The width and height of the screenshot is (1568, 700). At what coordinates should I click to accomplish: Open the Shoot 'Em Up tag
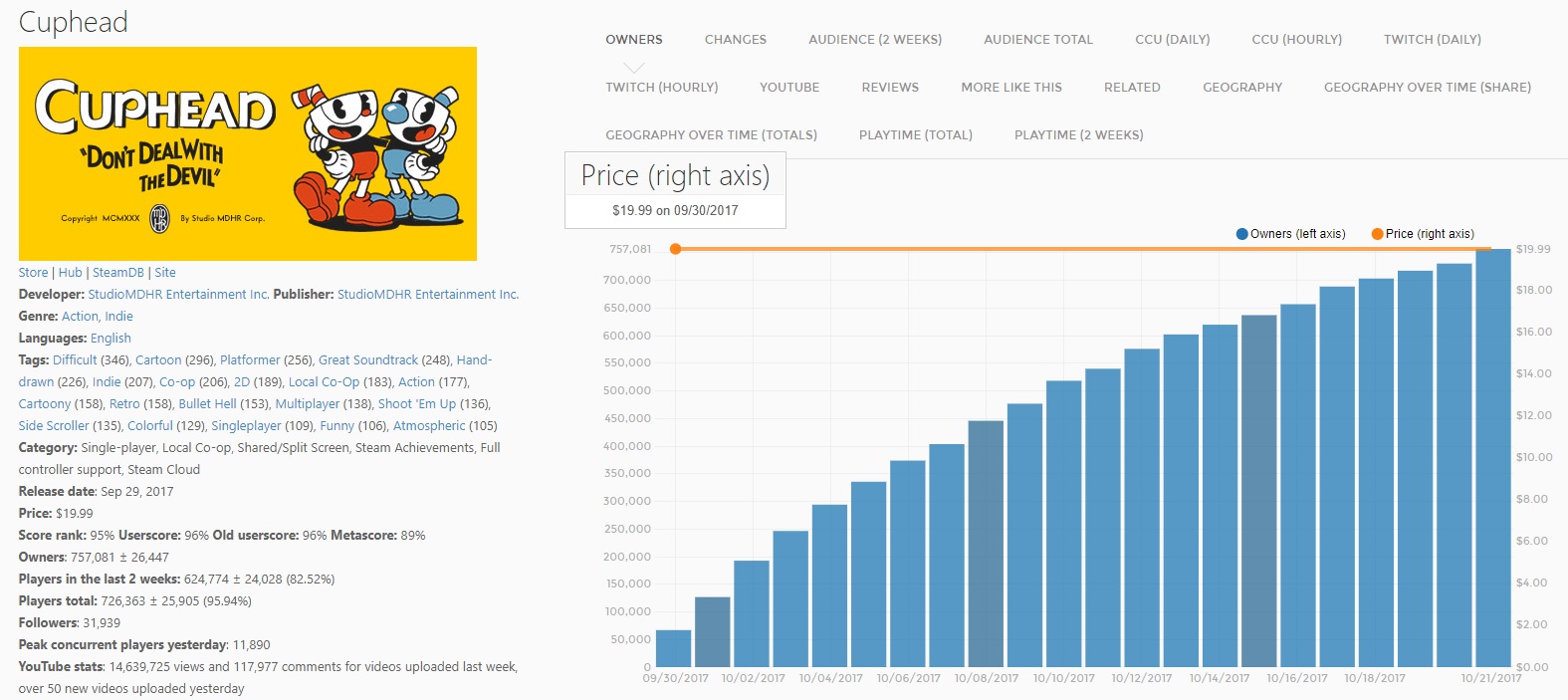point(417,404)
